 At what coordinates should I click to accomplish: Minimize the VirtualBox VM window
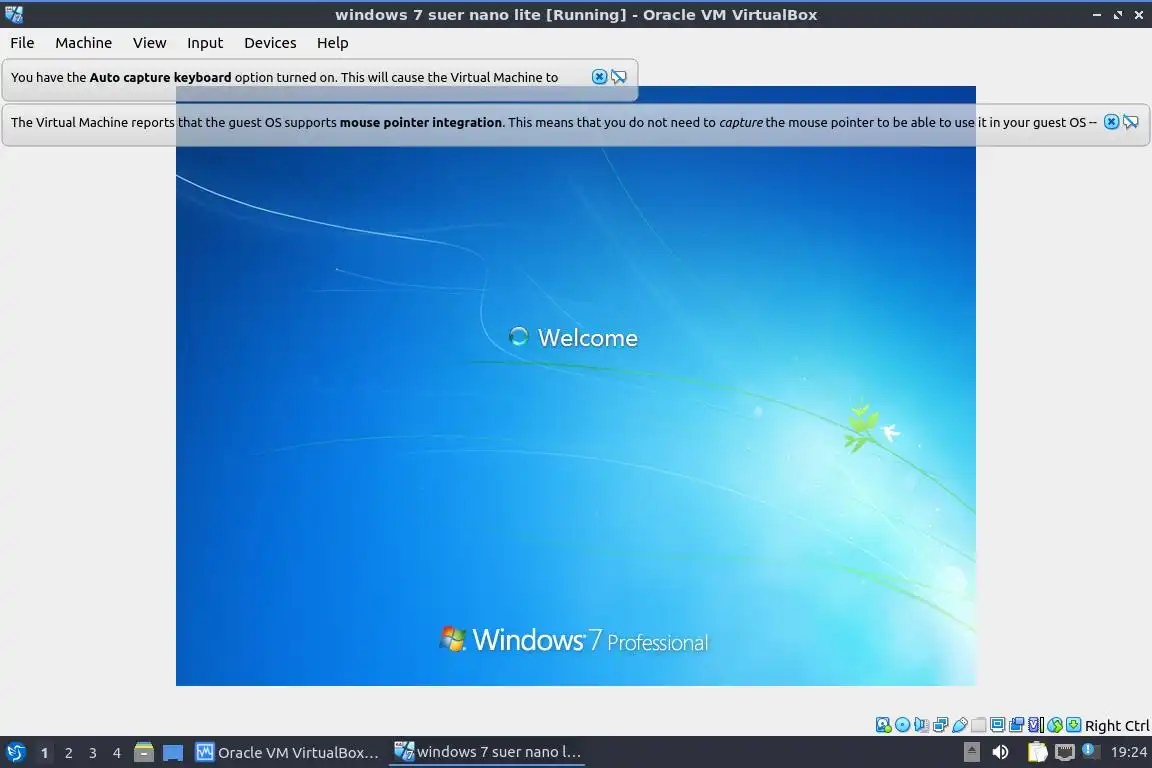tap(1097, 15)
